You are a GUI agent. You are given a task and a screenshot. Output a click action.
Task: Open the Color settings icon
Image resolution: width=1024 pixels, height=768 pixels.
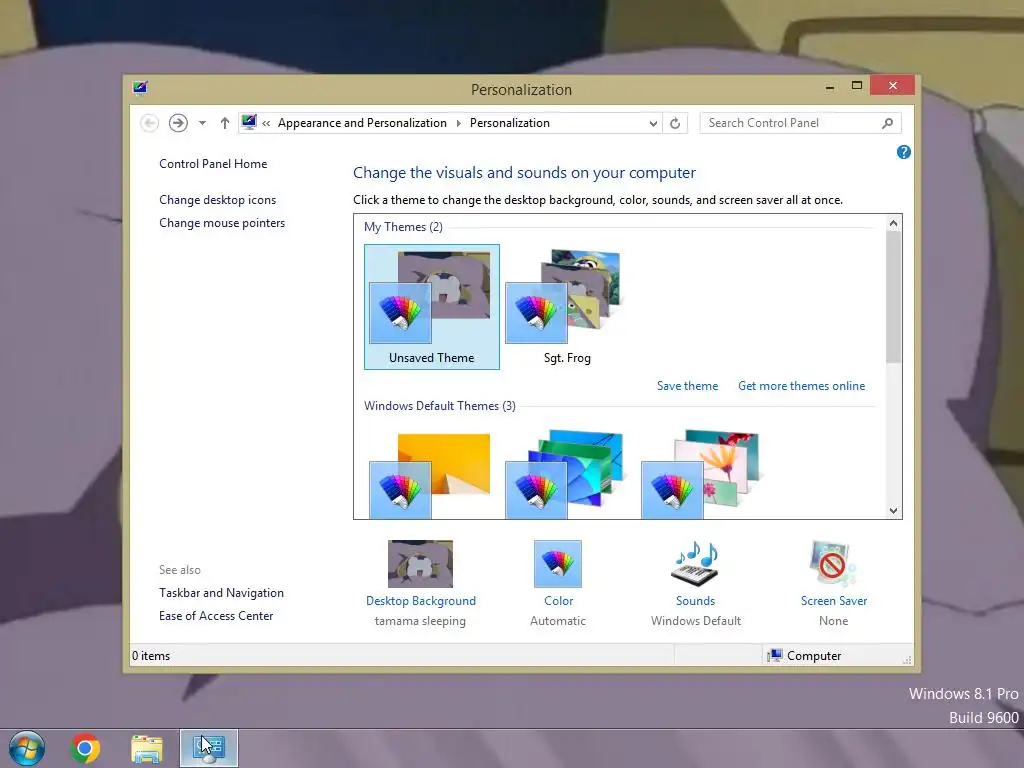coord(558,564)
